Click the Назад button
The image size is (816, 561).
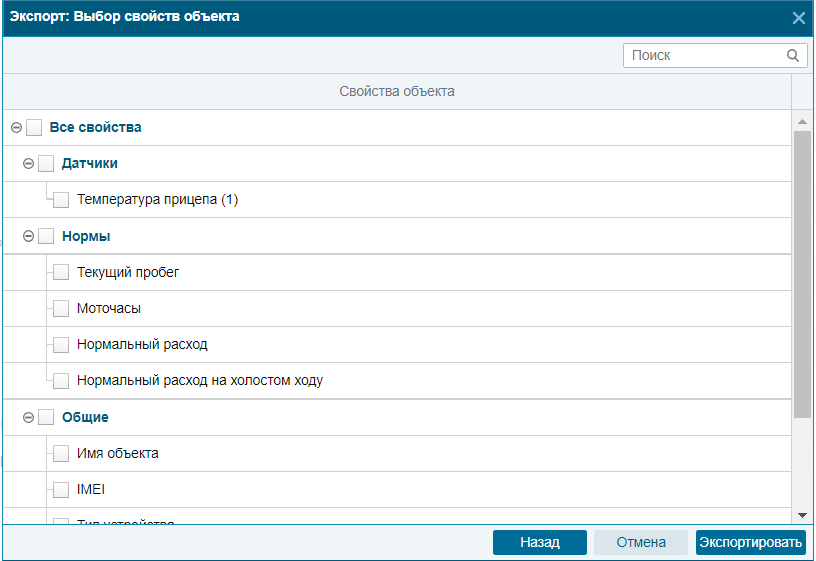coord(540,542)
